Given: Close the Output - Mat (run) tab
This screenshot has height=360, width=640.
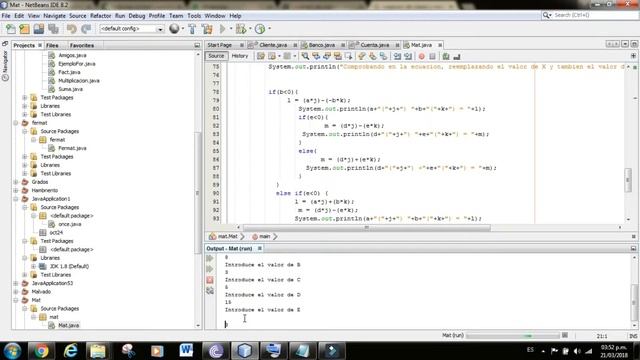Looking at the screenshot, I should point(260,248).
